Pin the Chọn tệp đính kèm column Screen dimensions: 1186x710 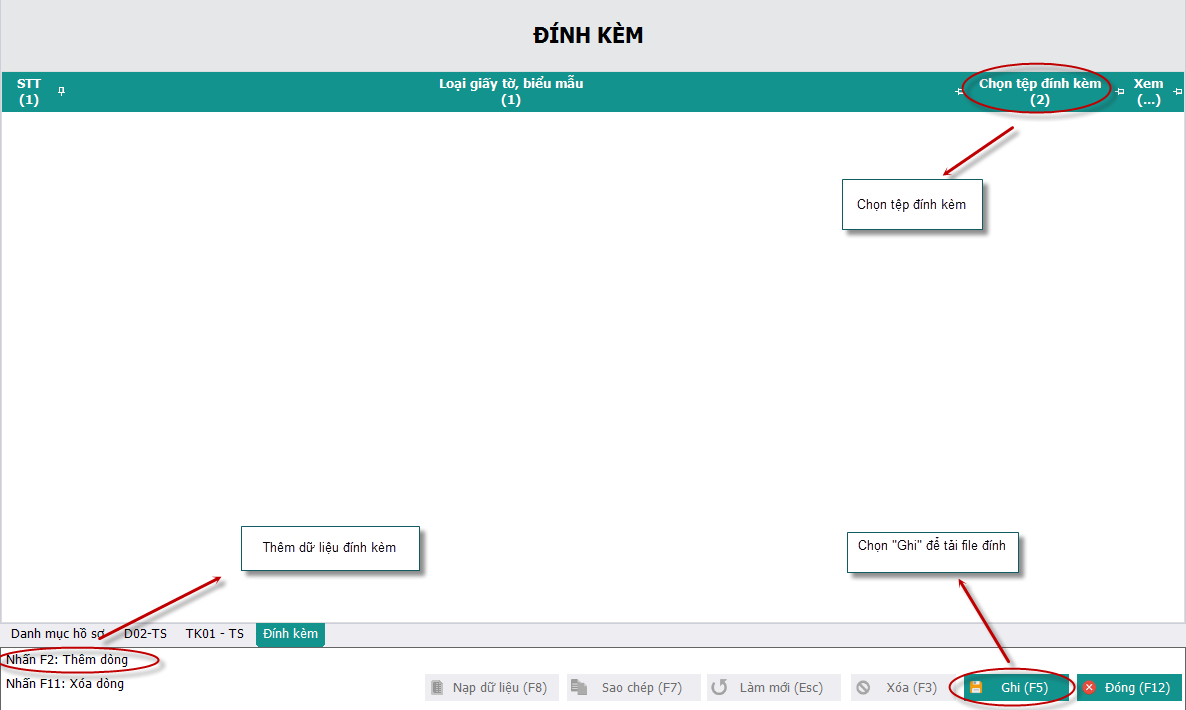click(1120, 91)
